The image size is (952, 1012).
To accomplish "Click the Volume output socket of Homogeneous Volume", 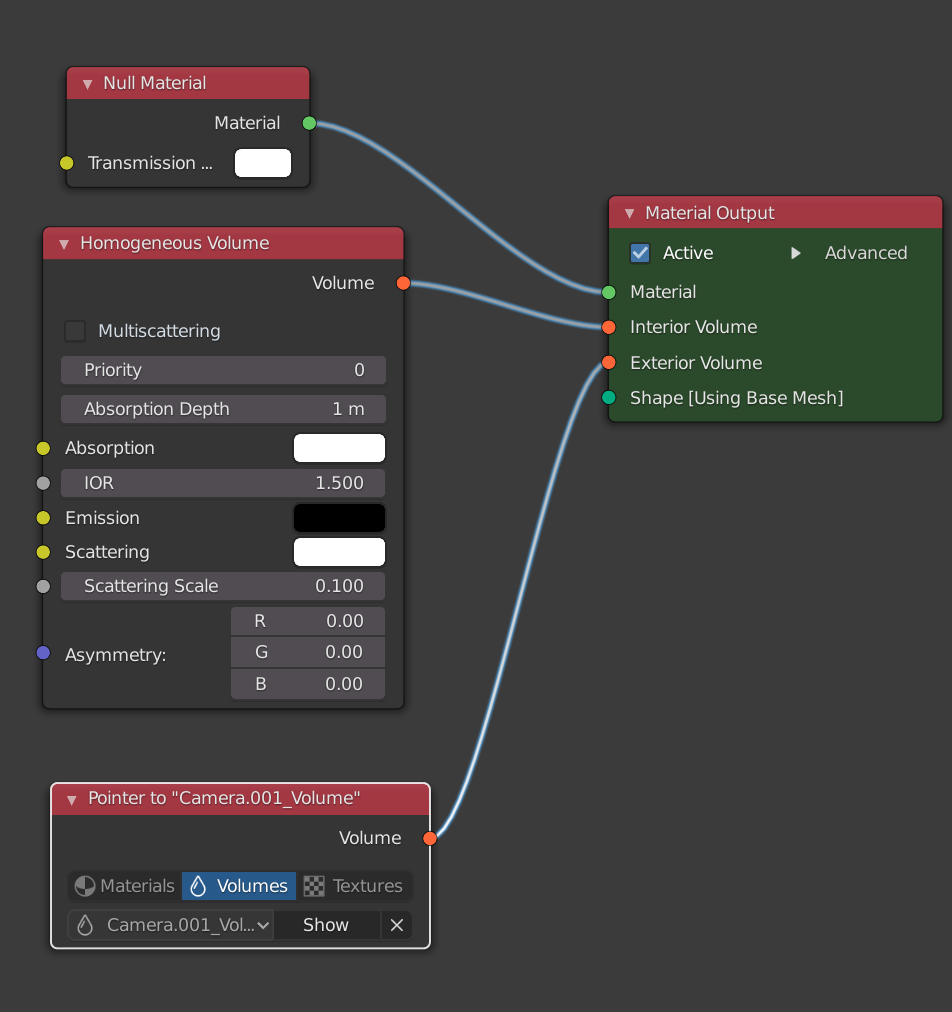I will pos(403,283).
